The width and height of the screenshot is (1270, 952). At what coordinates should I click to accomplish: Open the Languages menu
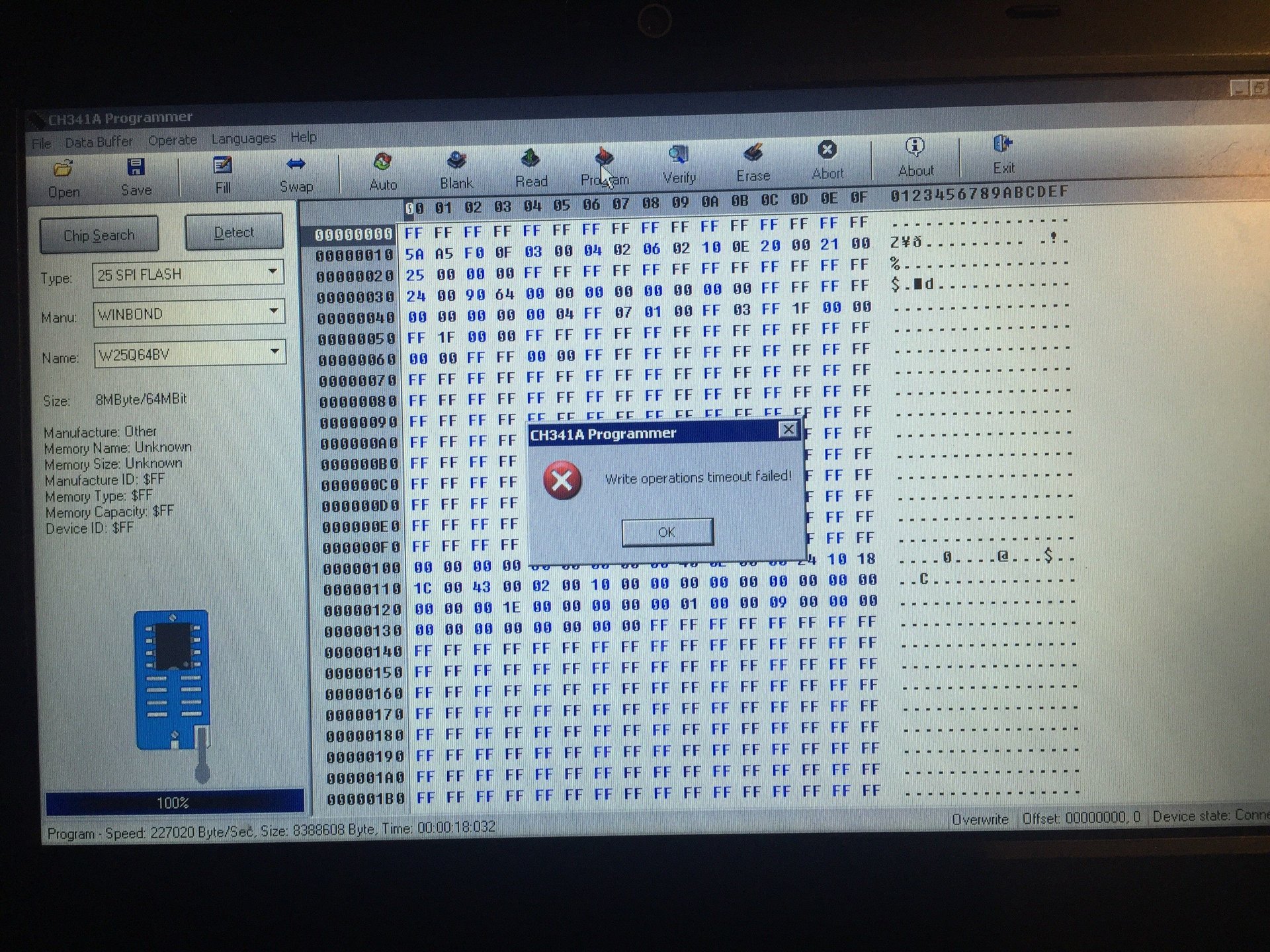pyautogui.click(x=243, y=139)
